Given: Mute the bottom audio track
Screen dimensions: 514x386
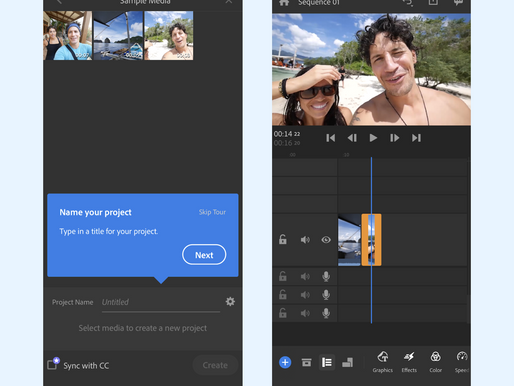Looking at the screenshot, I should (x=305, y=313).
